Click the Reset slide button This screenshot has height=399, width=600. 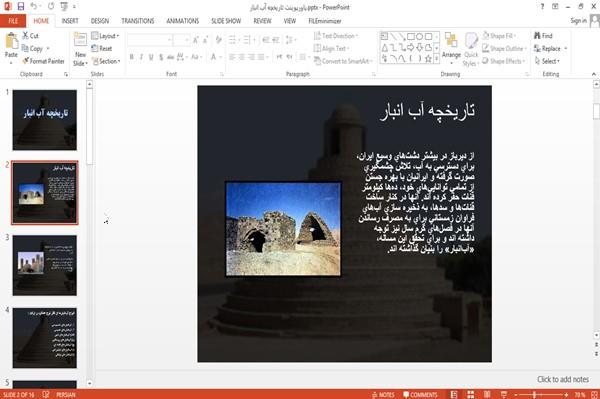coord(102,49)
